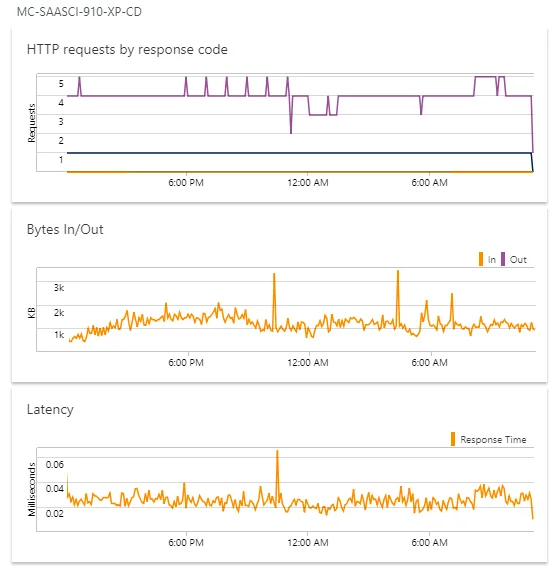The height and width of the screenshot is (572, 556).
Task: Click the 1 tick on Requests axis
Action: pyautogui.click(x=61, y=159)
